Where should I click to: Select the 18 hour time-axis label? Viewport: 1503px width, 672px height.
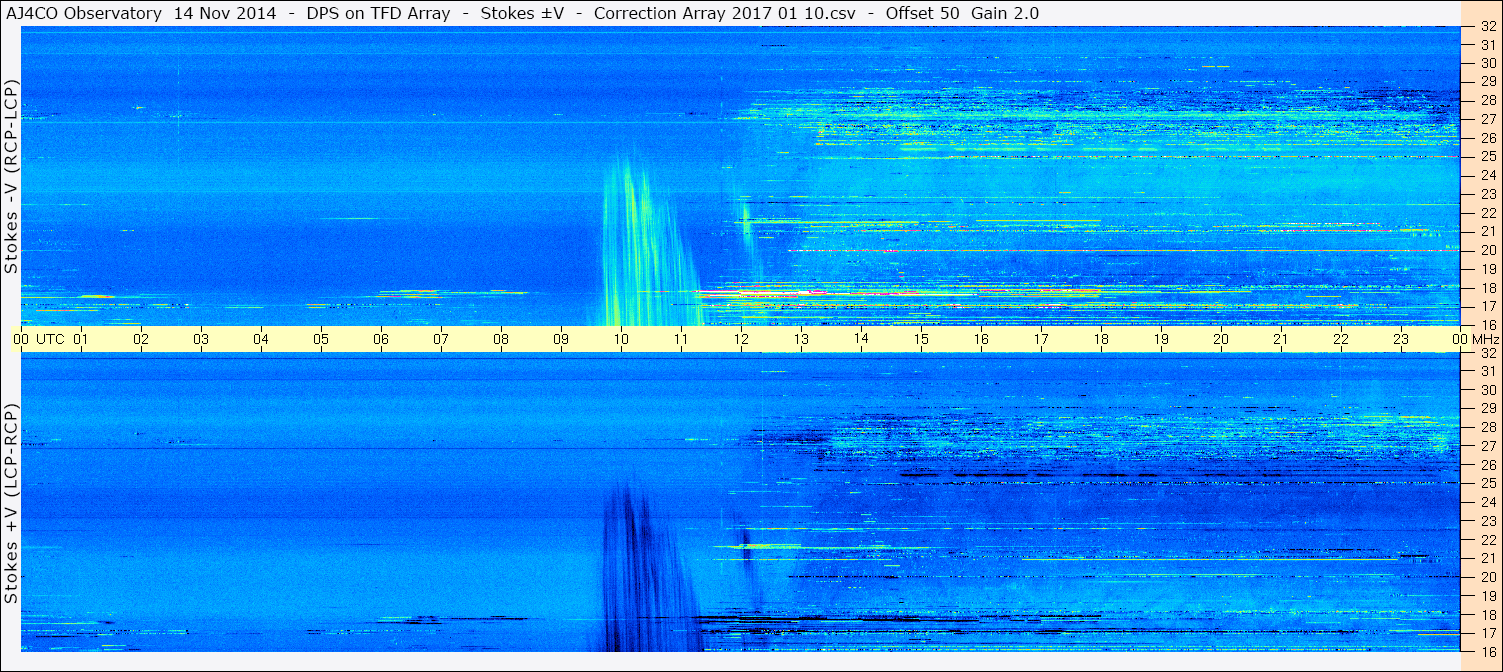[1101, 339]
